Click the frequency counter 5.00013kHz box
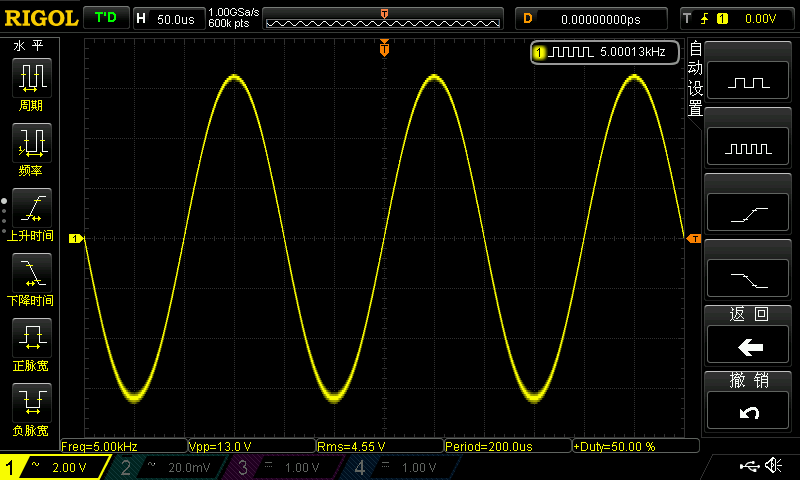The width and height of the screenshot is (800, 480). (x=605, y=52)
